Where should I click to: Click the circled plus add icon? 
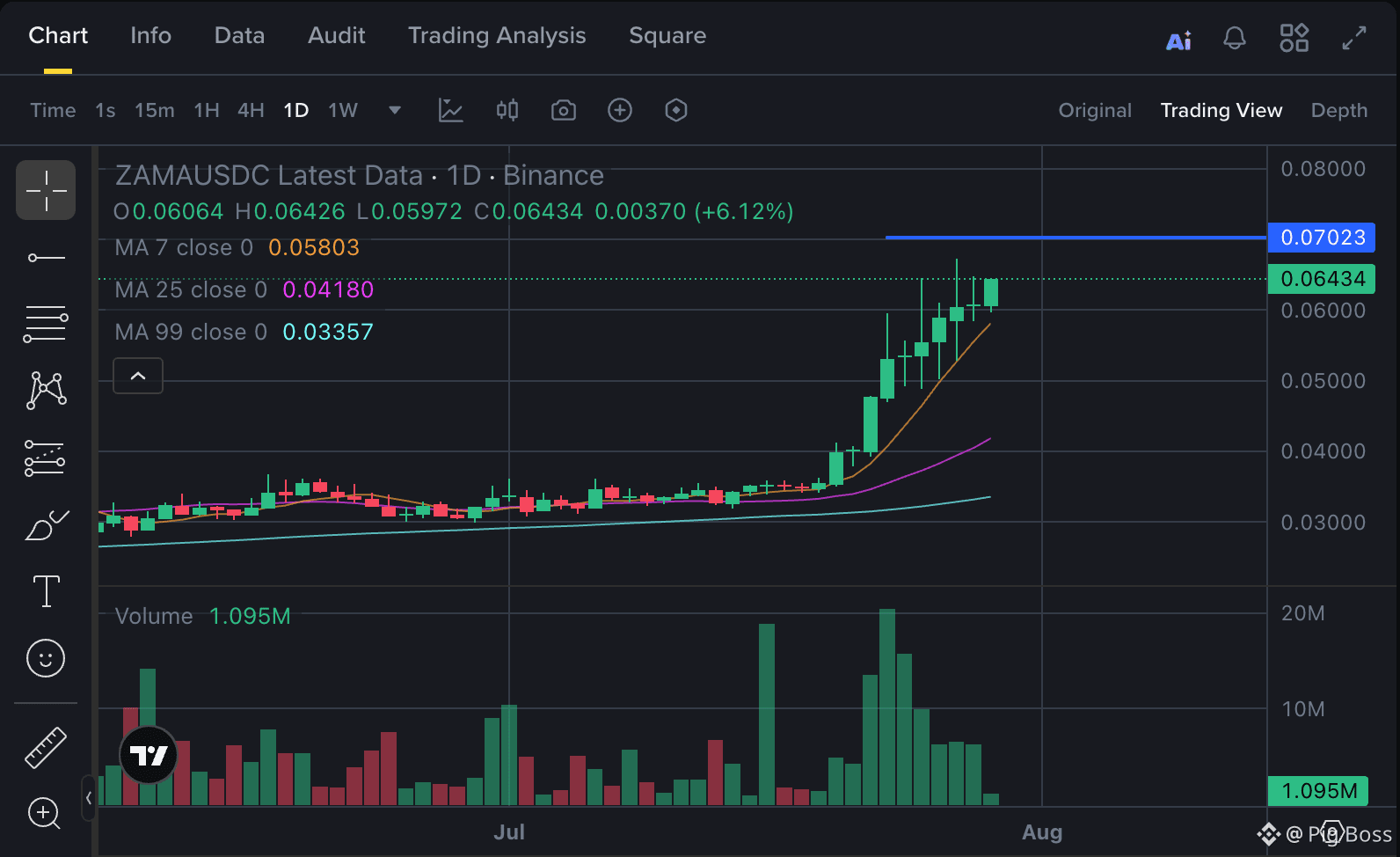[620, 110]
